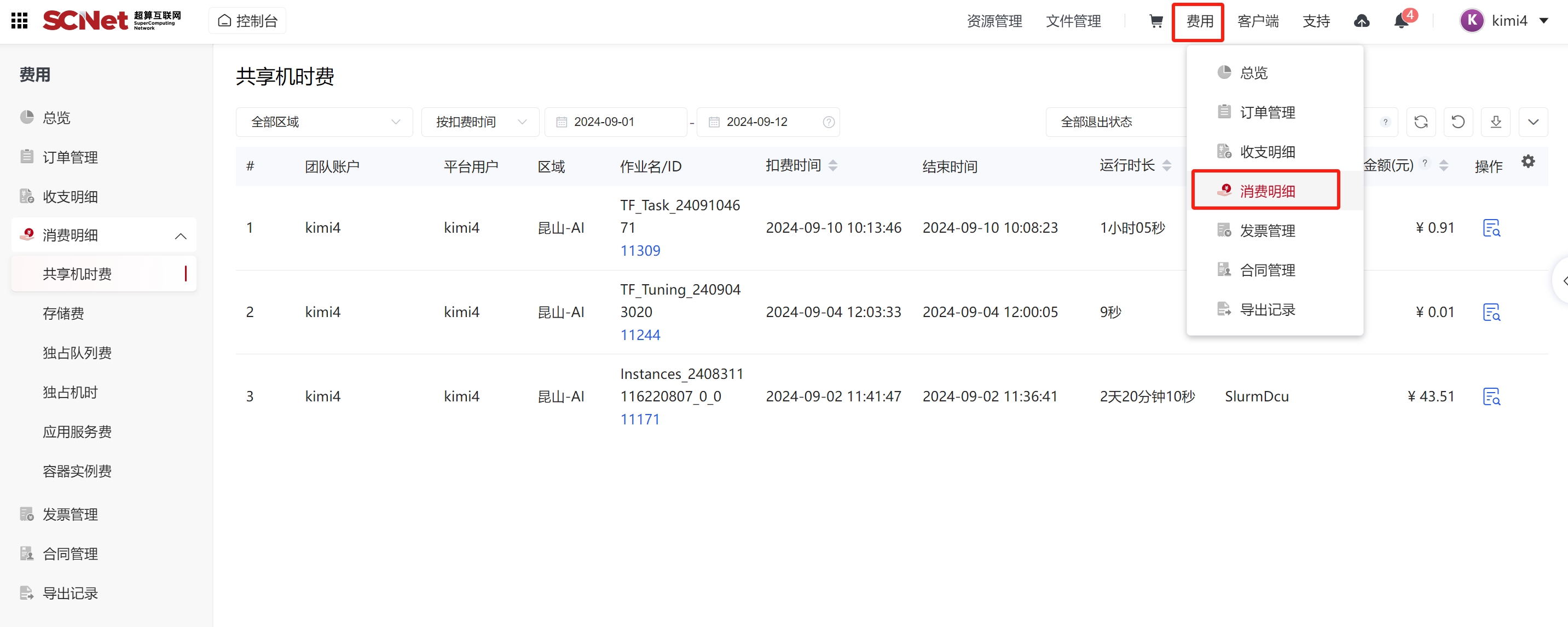
Task: View details for job 11309 row
Action: [1491, 228]
